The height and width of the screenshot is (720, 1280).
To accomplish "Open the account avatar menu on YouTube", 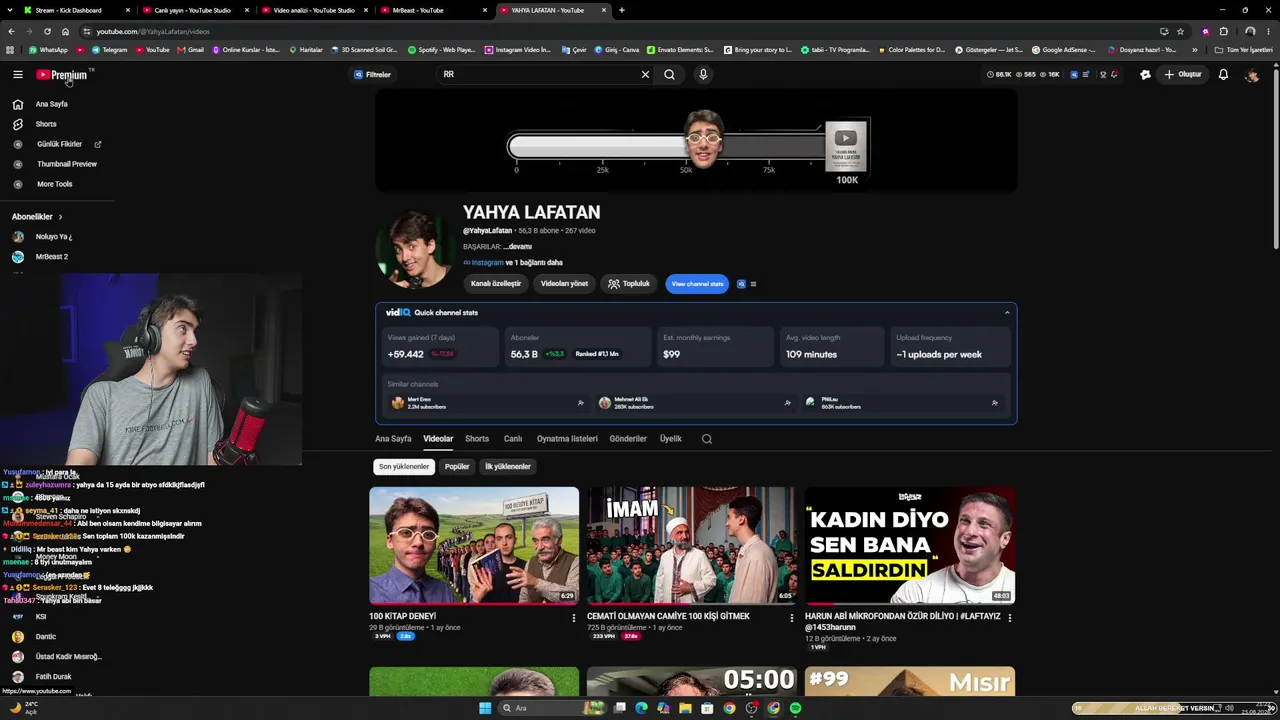I will point(1251,75).
